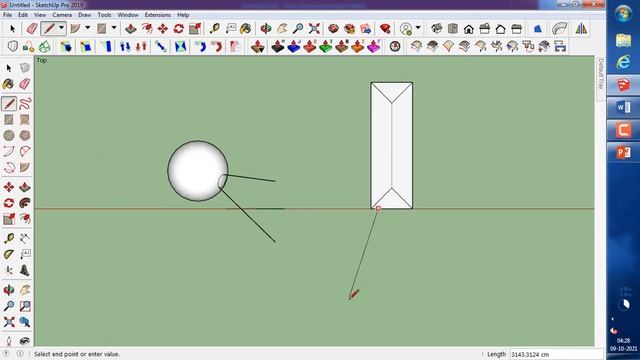
Task: Choose the Rectangle tool in left palette
Action: coord(9,120)
